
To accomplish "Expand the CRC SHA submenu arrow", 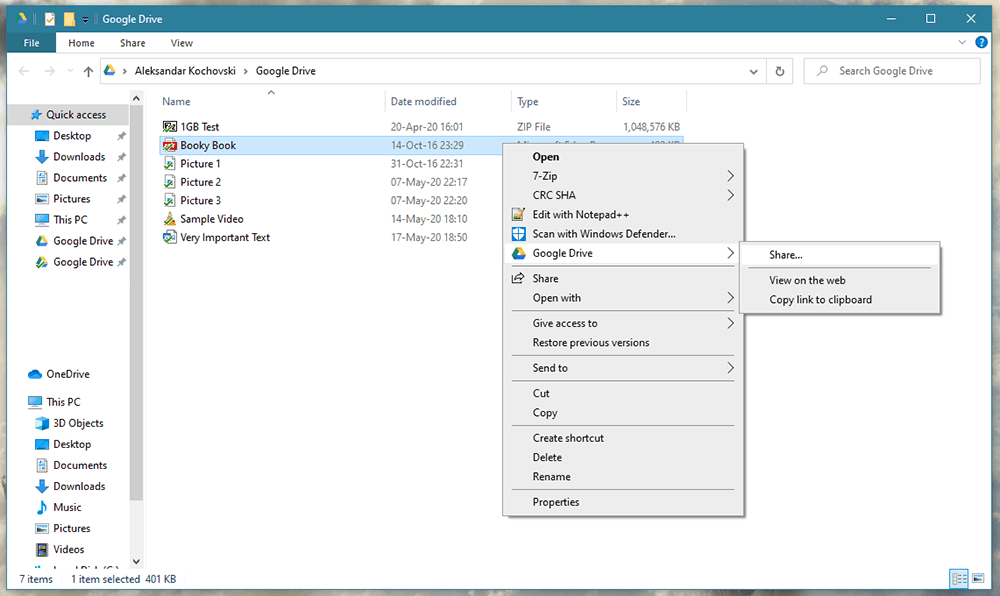I will click(x=730, y=195).
